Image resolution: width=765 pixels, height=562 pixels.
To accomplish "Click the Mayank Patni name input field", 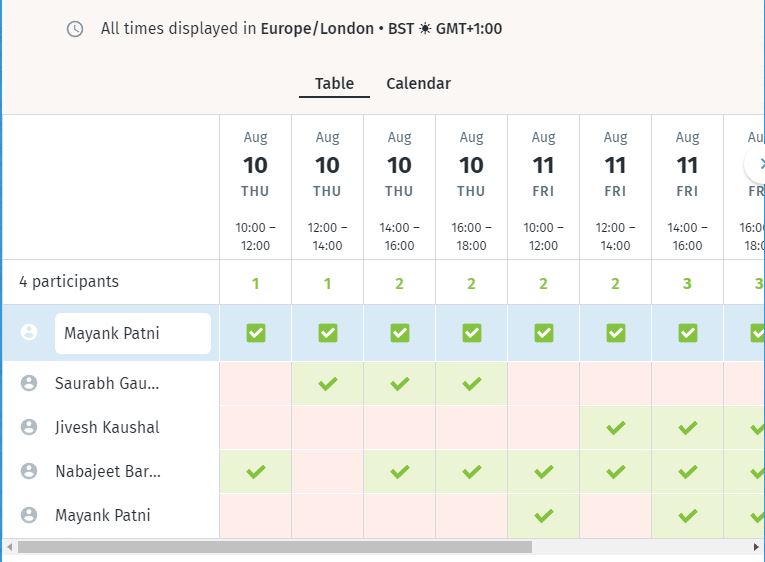I will 132,333.
